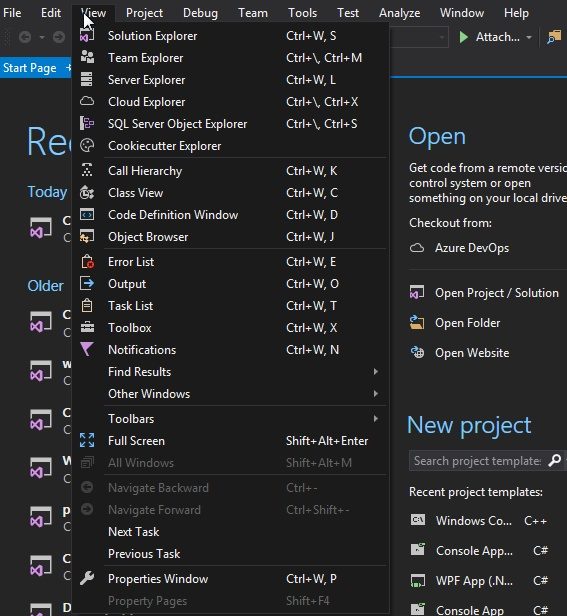Click the Ctrl+W, P shortcut text
Viewport: 567px width, 616px height.
point(311,579)
